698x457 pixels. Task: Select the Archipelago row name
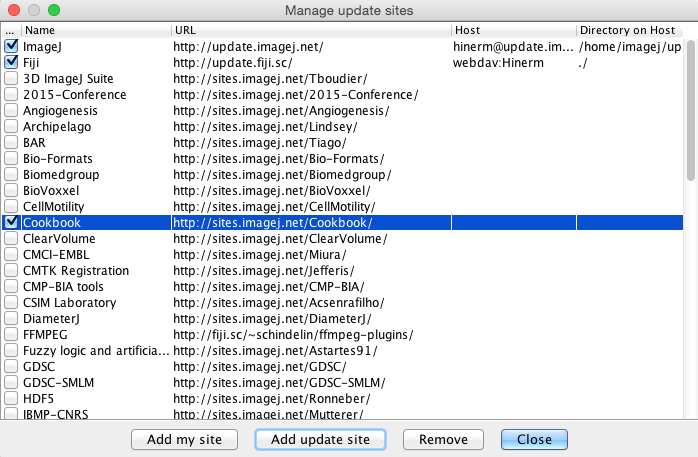click(96, 126)
